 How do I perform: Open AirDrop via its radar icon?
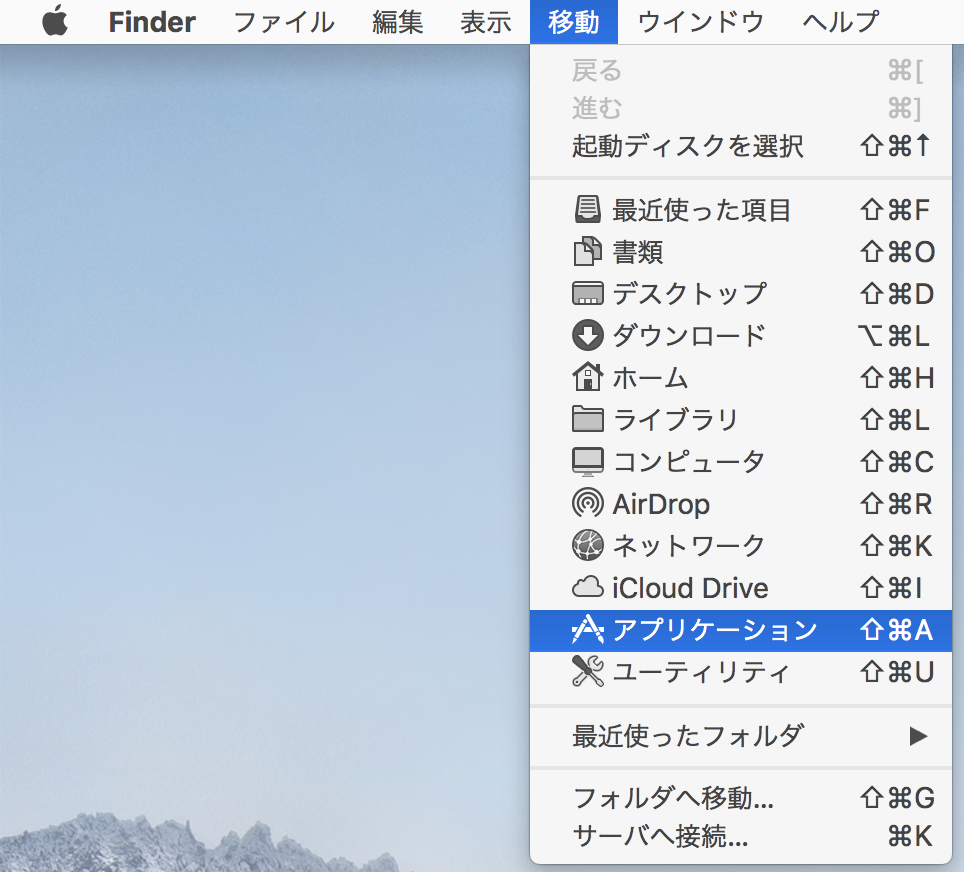pyautogui.click(x=587, y=504)
